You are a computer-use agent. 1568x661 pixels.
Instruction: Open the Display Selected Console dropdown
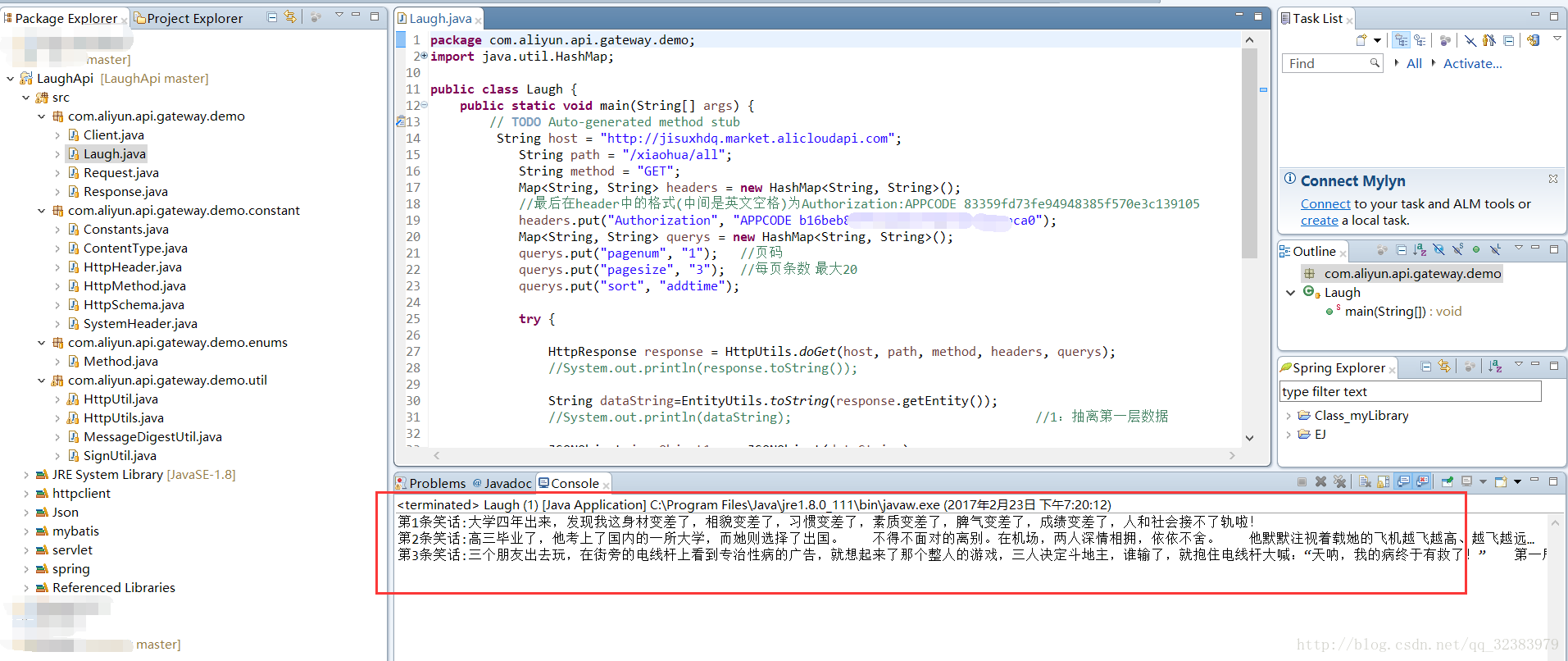[x=1483, y=481]
